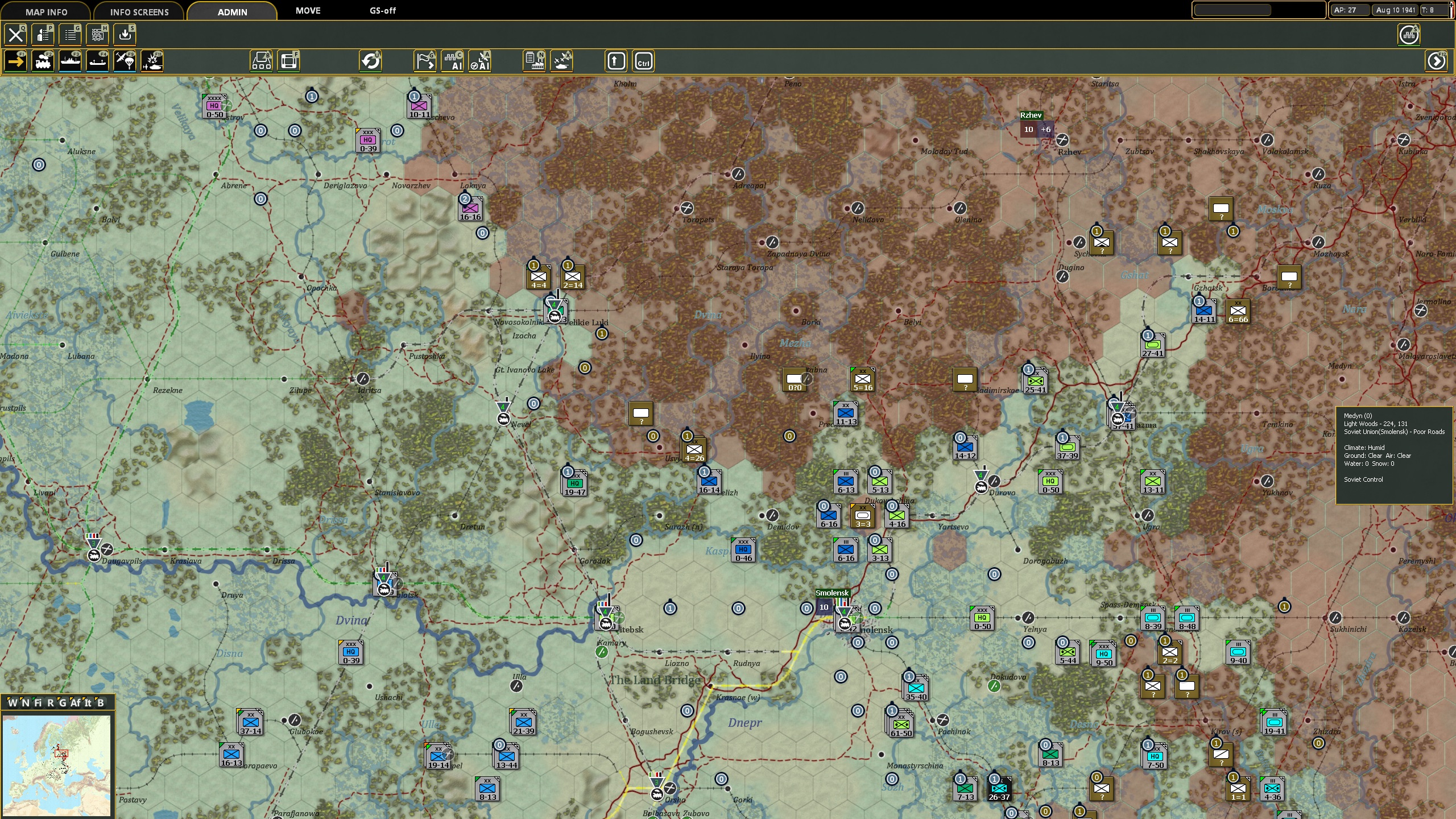Toggle the G nation filter on minimap
Screen dimensions: 1456x819
pos(62,702)
